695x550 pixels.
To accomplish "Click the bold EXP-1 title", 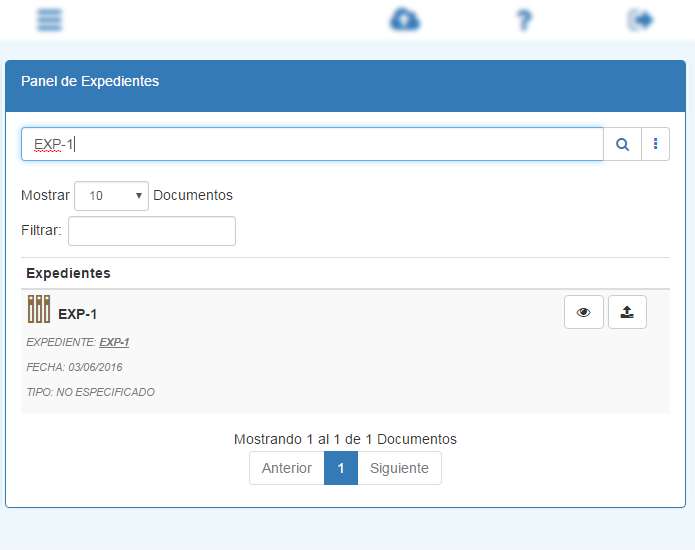I will point(77,314).
